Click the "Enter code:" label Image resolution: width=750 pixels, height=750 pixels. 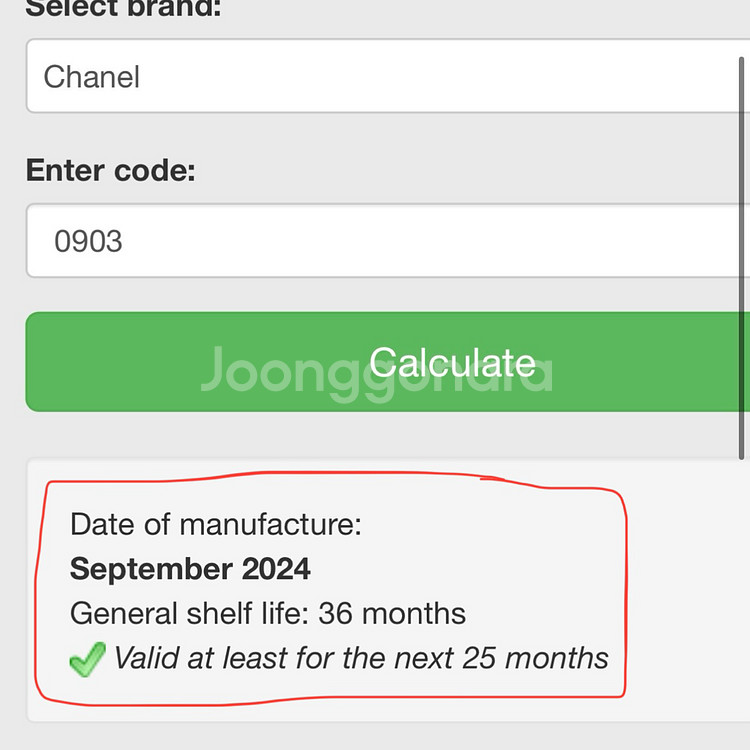110,170
